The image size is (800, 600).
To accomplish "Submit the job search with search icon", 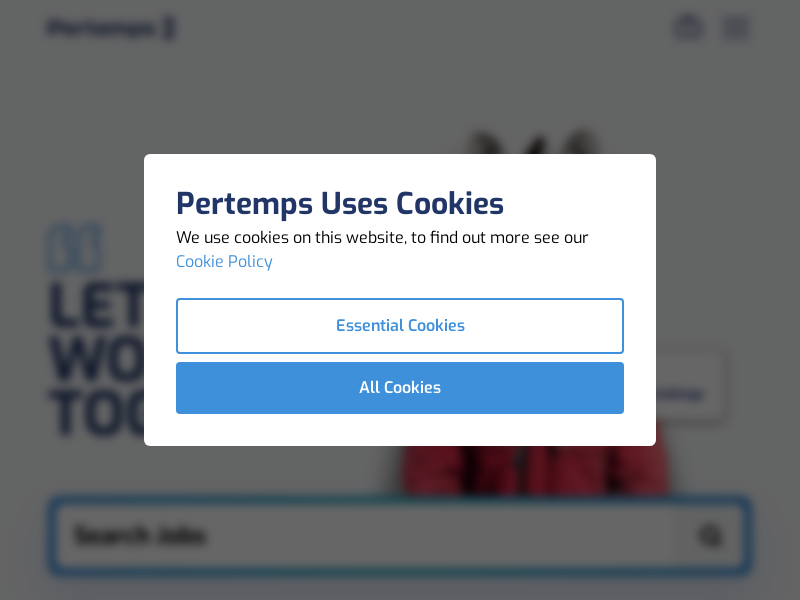I will tap(711, 537).
